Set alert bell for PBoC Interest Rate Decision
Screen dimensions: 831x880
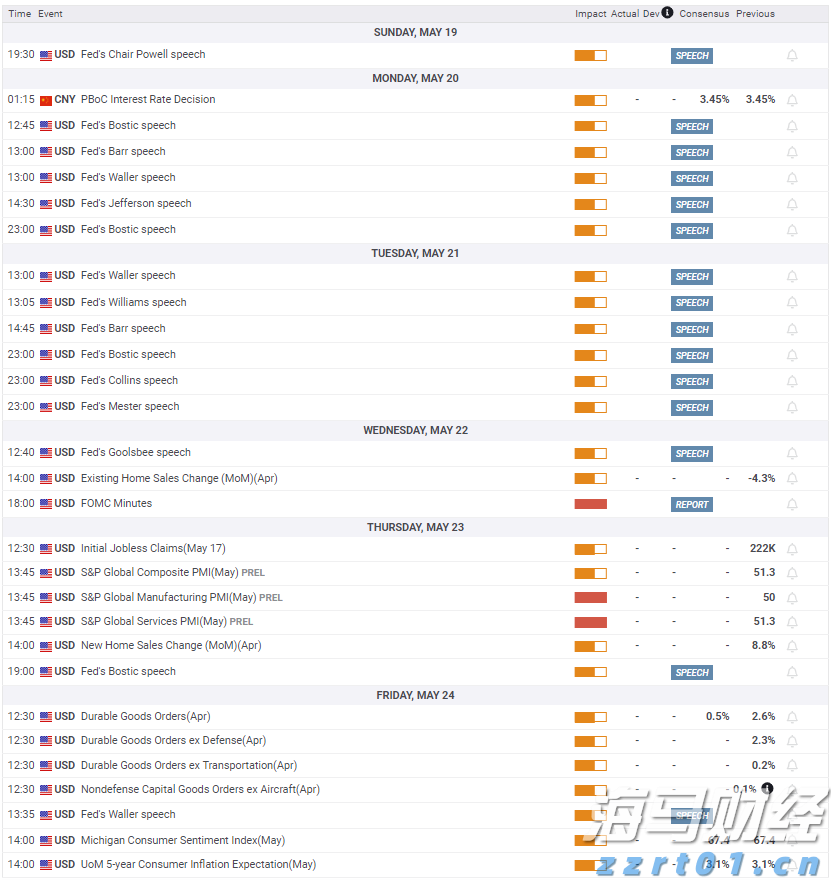792,100
